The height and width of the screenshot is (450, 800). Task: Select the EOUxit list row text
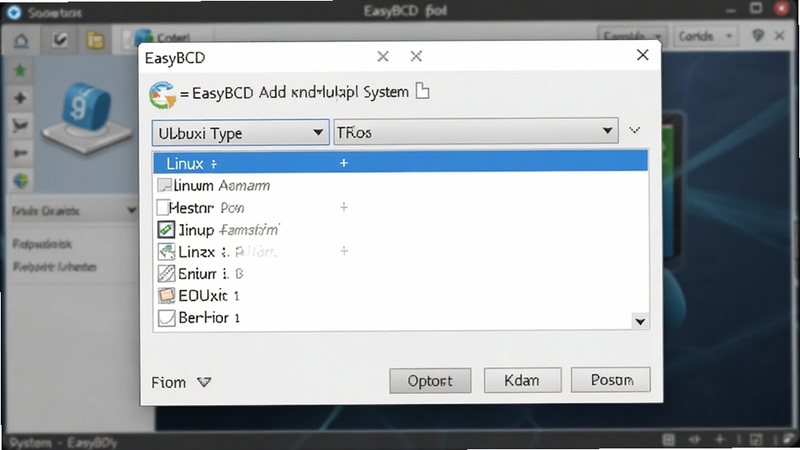click(209, 296)
